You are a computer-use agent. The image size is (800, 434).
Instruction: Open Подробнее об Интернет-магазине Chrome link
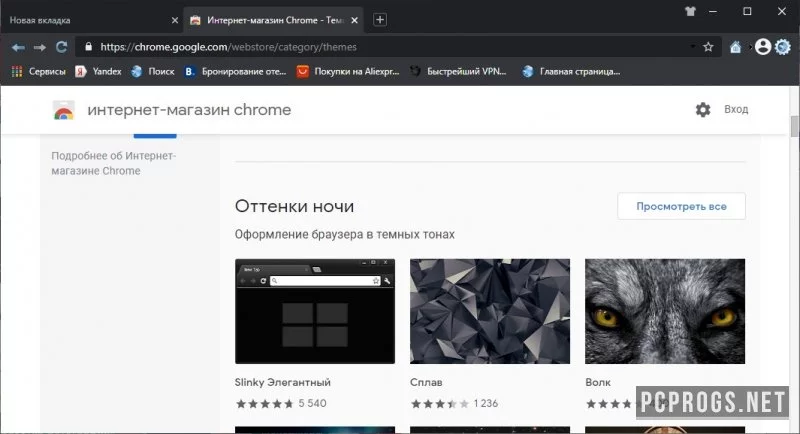point(113,163)
